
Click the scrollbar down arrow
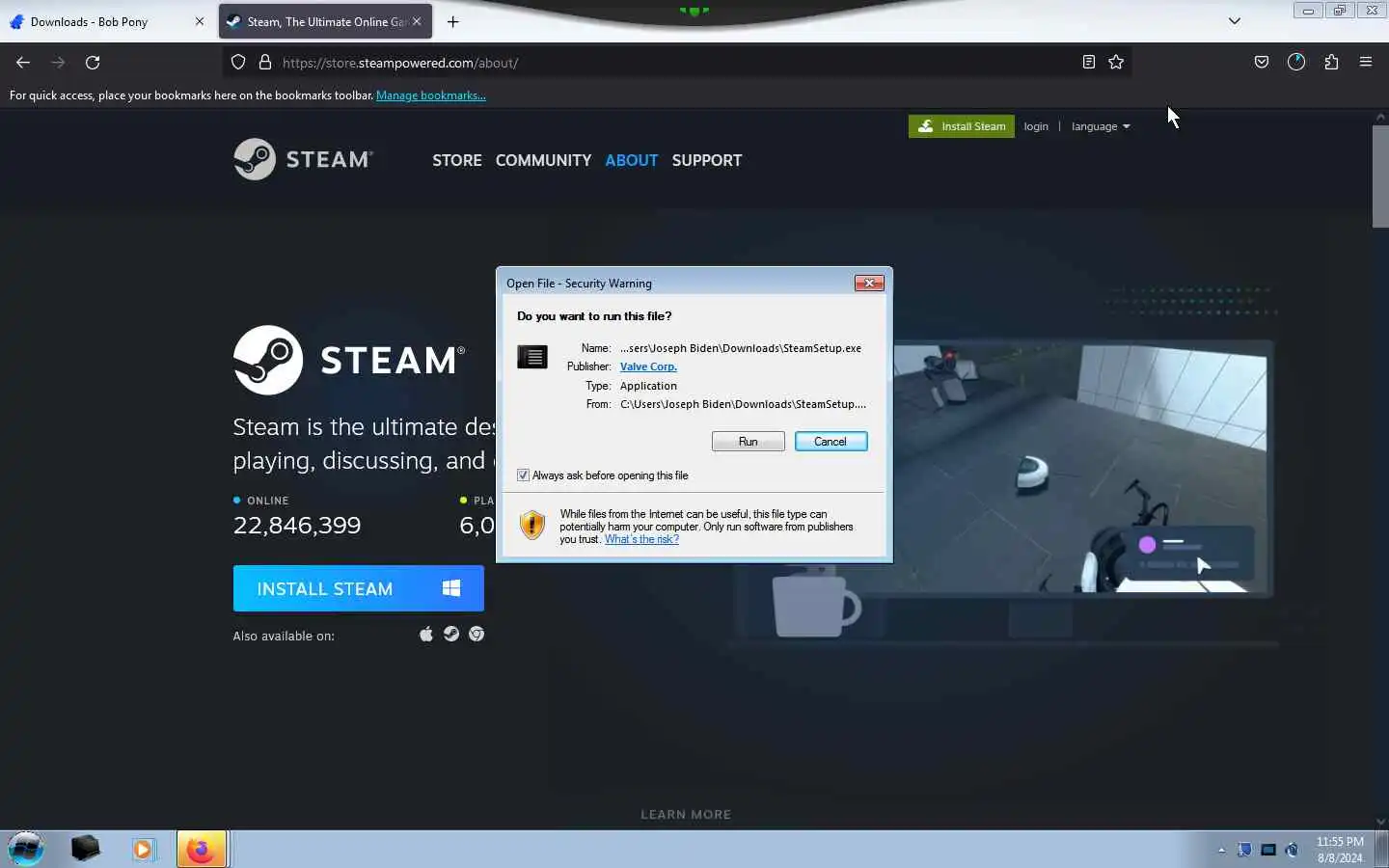pos(1380,822)
